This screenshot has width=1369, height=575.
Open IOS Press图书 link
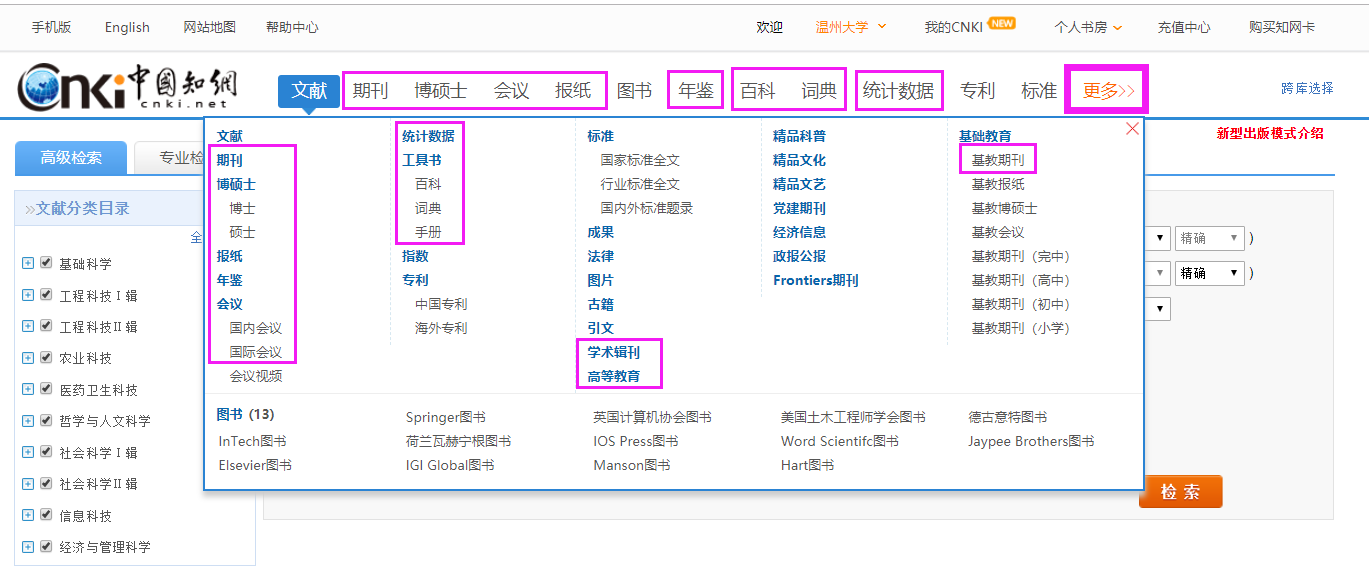[x=636, y=441]
